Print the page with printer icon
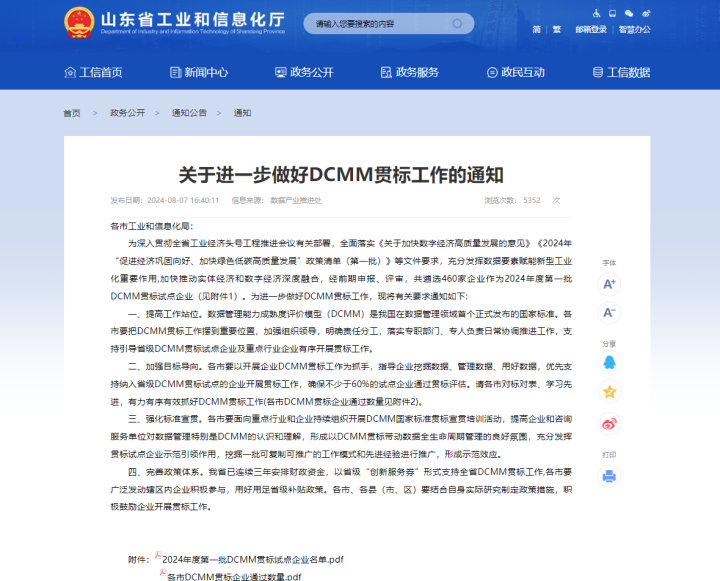720x581 pixels. click(x=609, y=476)
